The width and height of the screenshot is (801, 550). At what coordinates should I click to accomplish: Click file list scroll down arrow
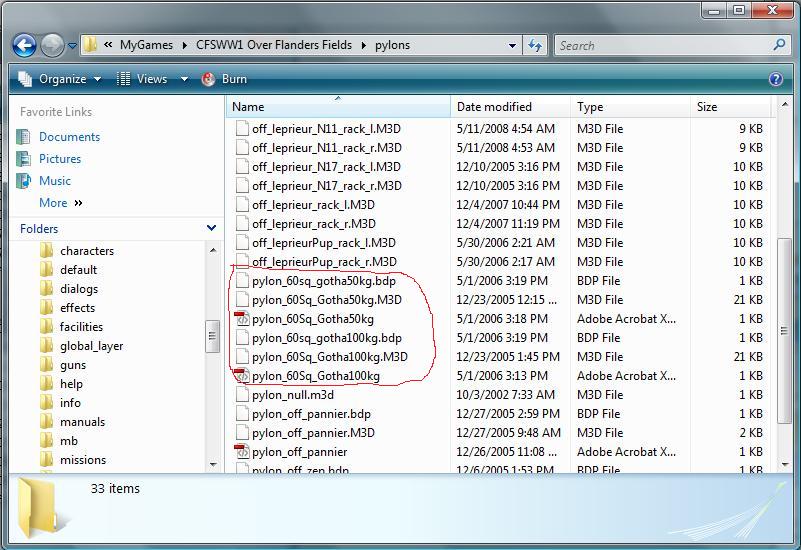[785, 464]
